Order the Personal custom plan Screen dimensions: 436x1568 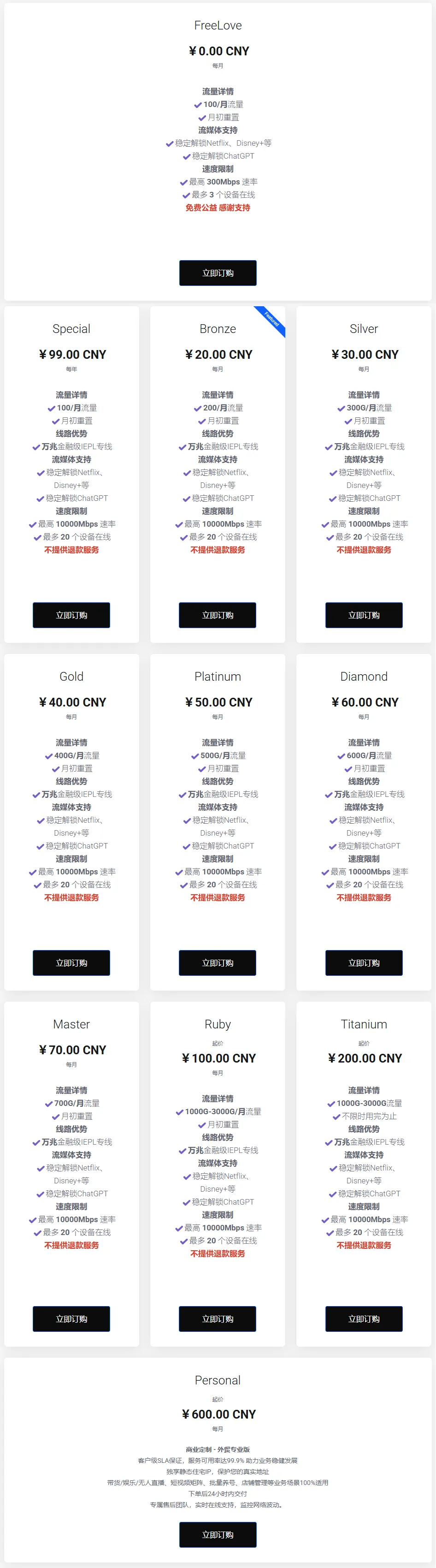pos(218,1534)
